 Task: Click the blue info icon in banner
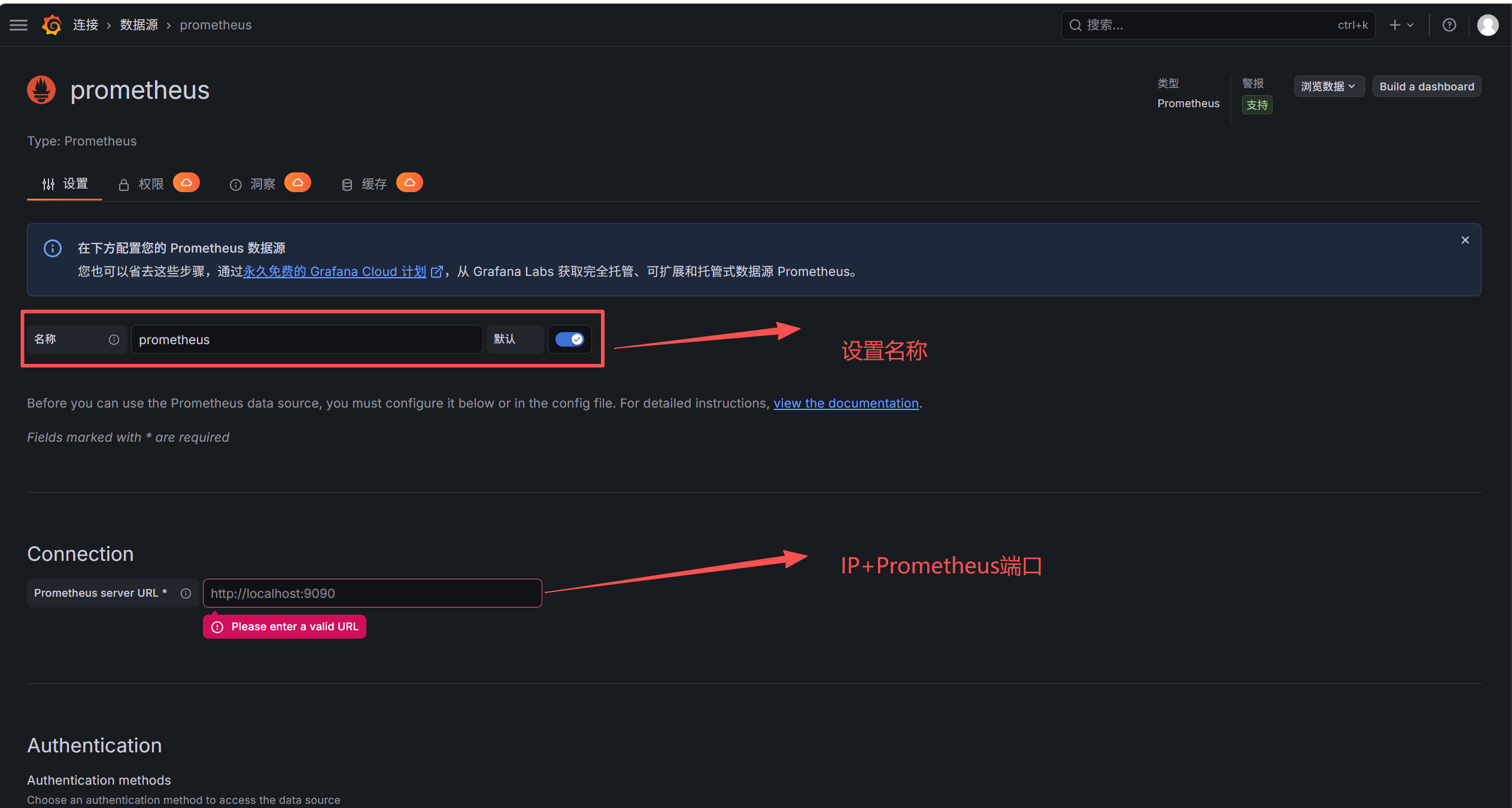53,248
